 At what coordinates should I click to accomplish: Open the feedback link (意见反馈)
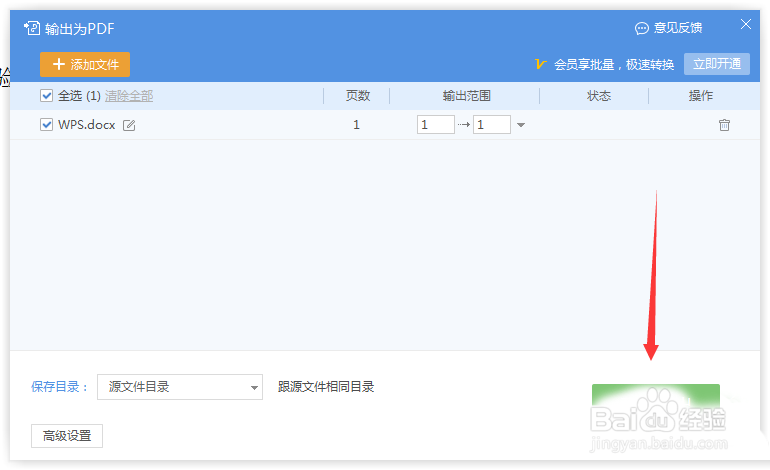pyautogui.click(x=668, y=28)
